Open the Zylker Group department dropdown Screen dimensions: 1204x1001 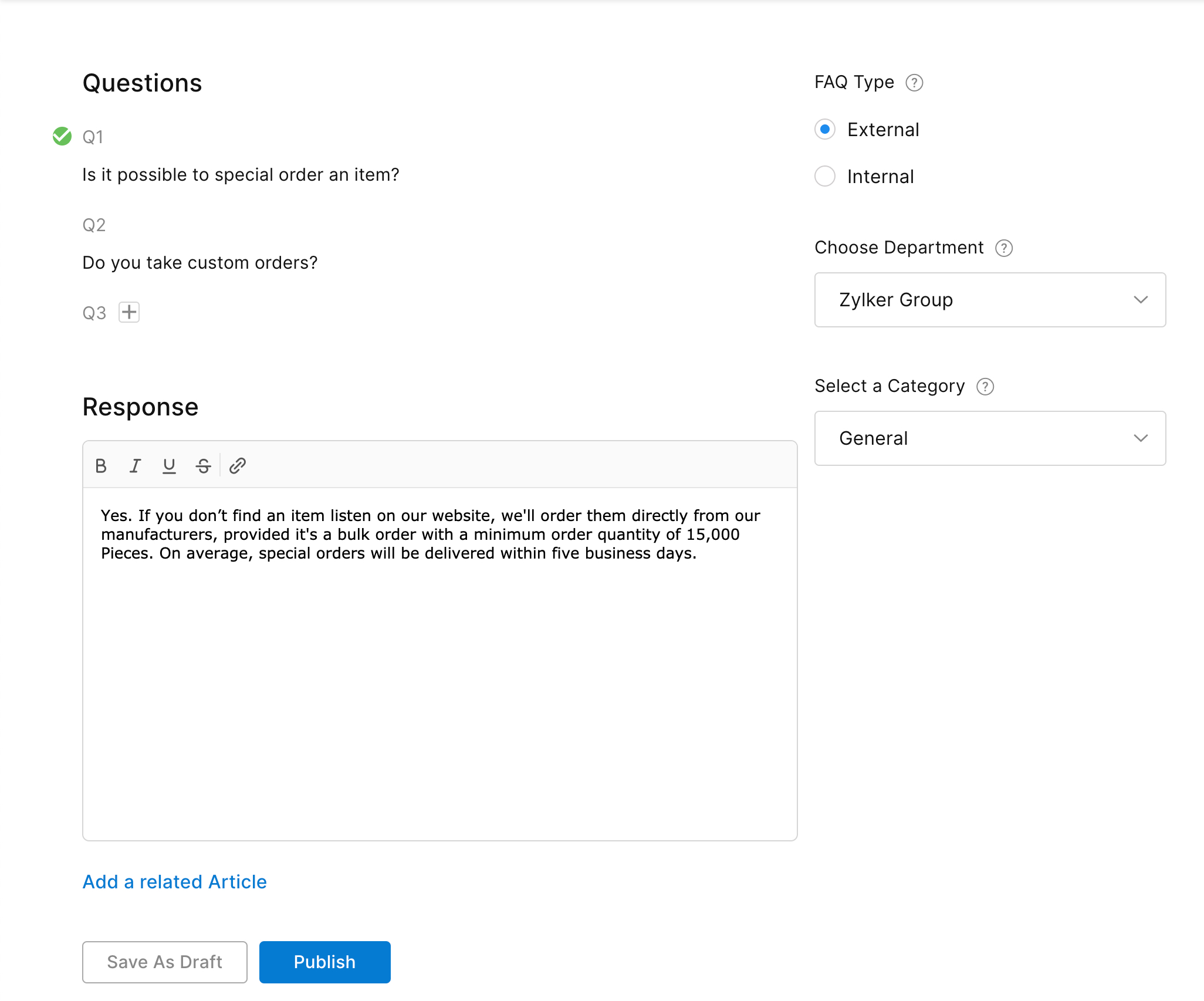click(x=990, y=300)
